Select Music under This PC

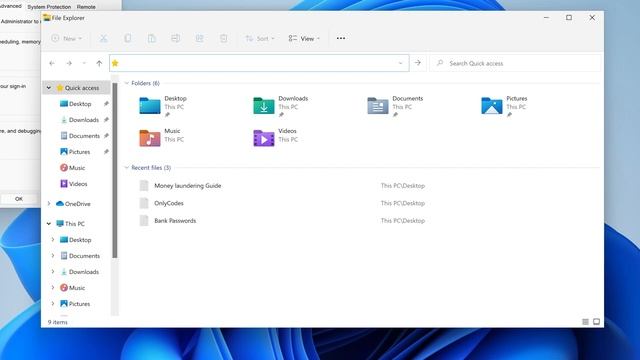[73, 288]
